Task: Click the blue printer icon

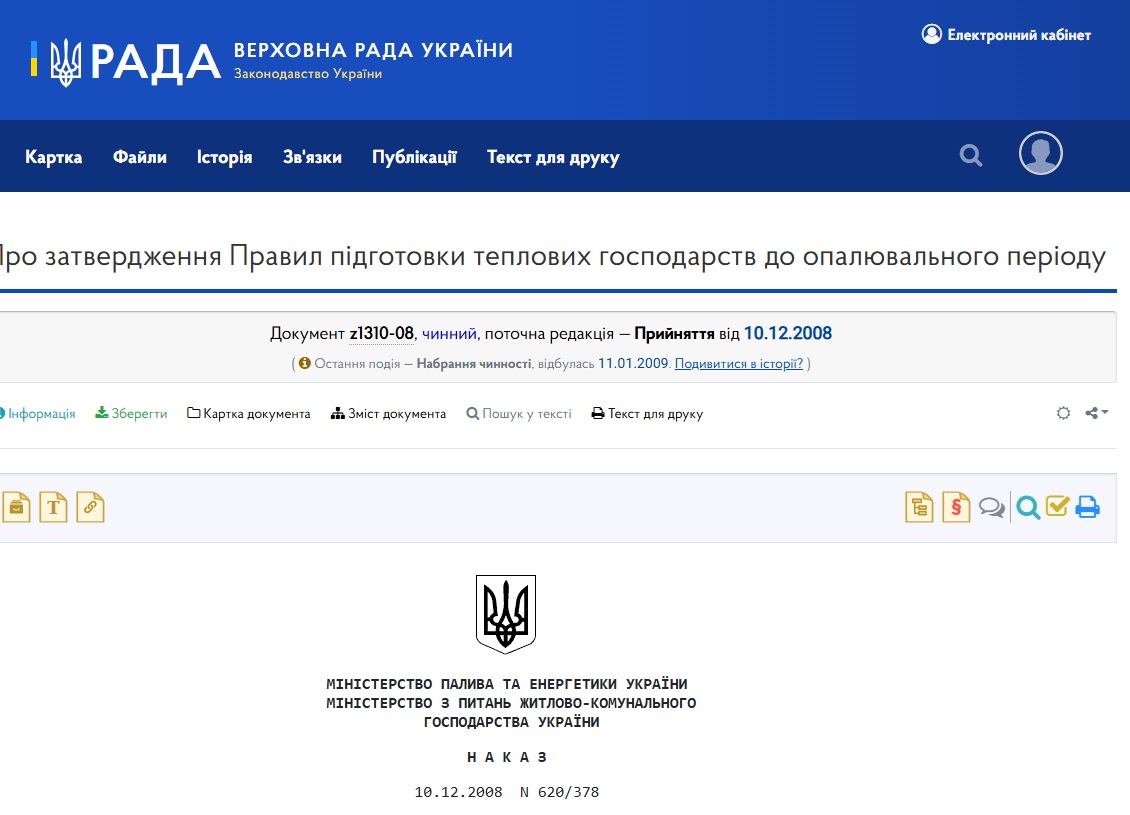Action: (1088, 508)
